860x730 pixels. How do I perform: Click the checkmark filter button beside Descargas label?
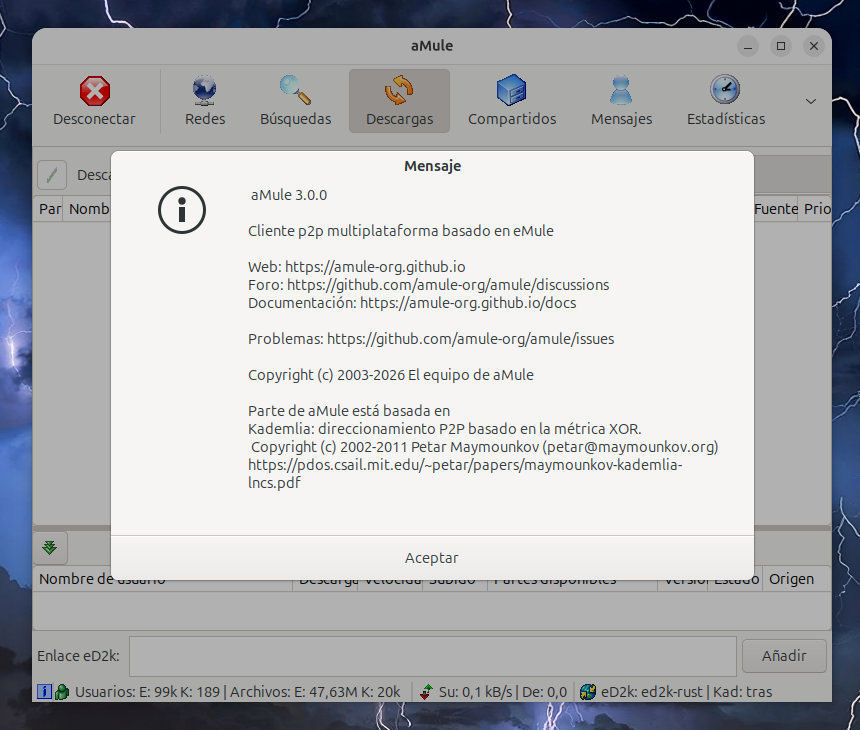pos(52,176)
